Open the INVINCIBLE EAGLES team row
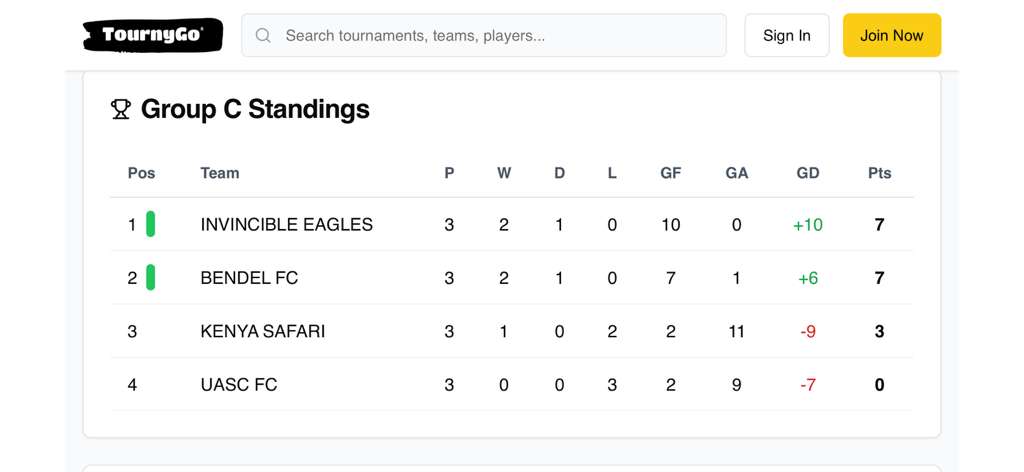The height and width of the screenshot is (472, 1024). point(286,225)
